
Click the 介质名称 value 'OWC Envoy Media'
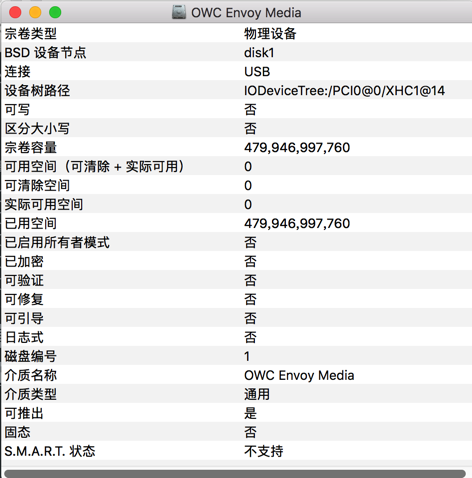(299, 376)
